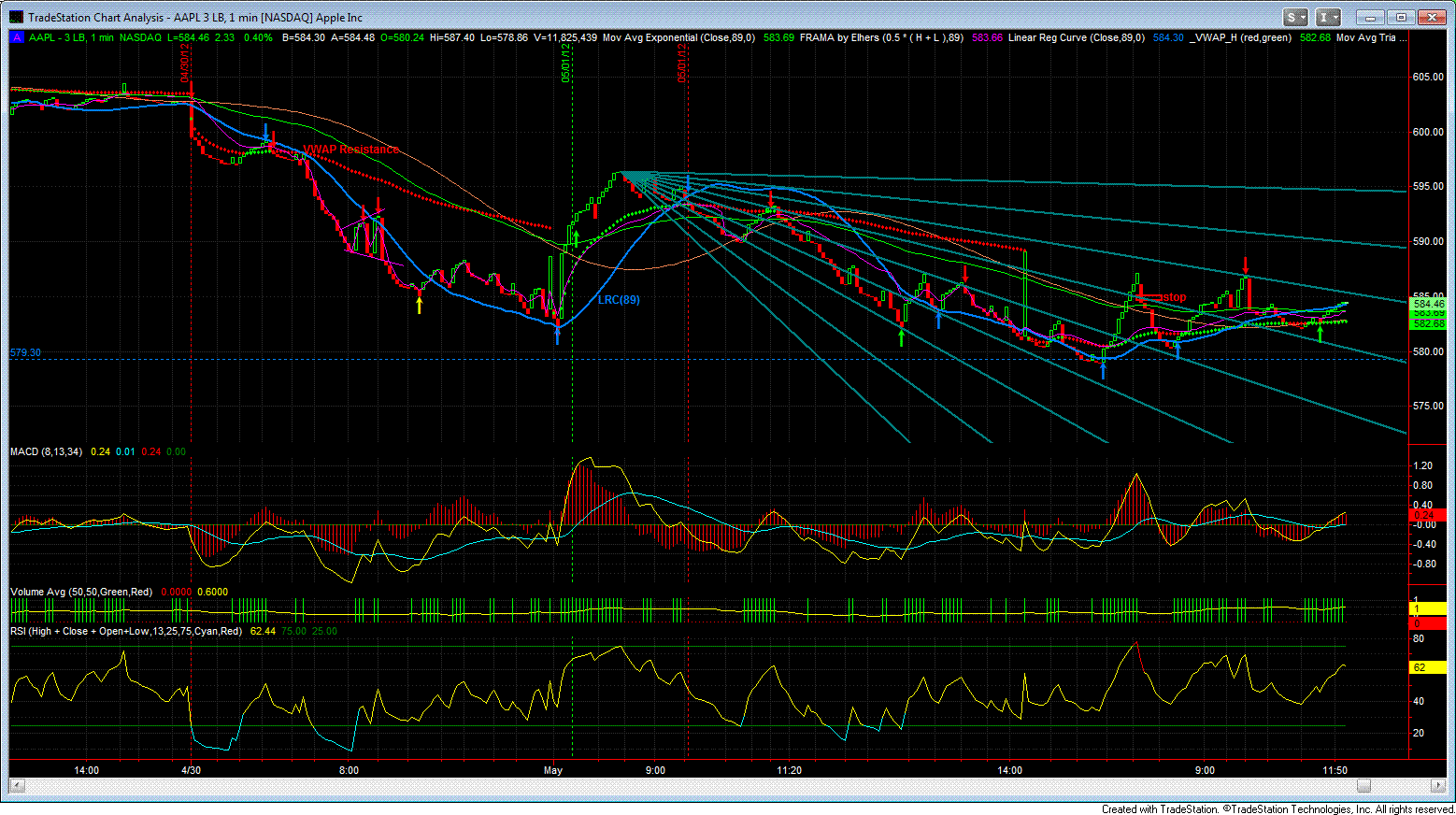Viewport: 1456px width, 815px height.
Task: Click the high value 'Hi=587.40'
Action: [x=452, y=38]
